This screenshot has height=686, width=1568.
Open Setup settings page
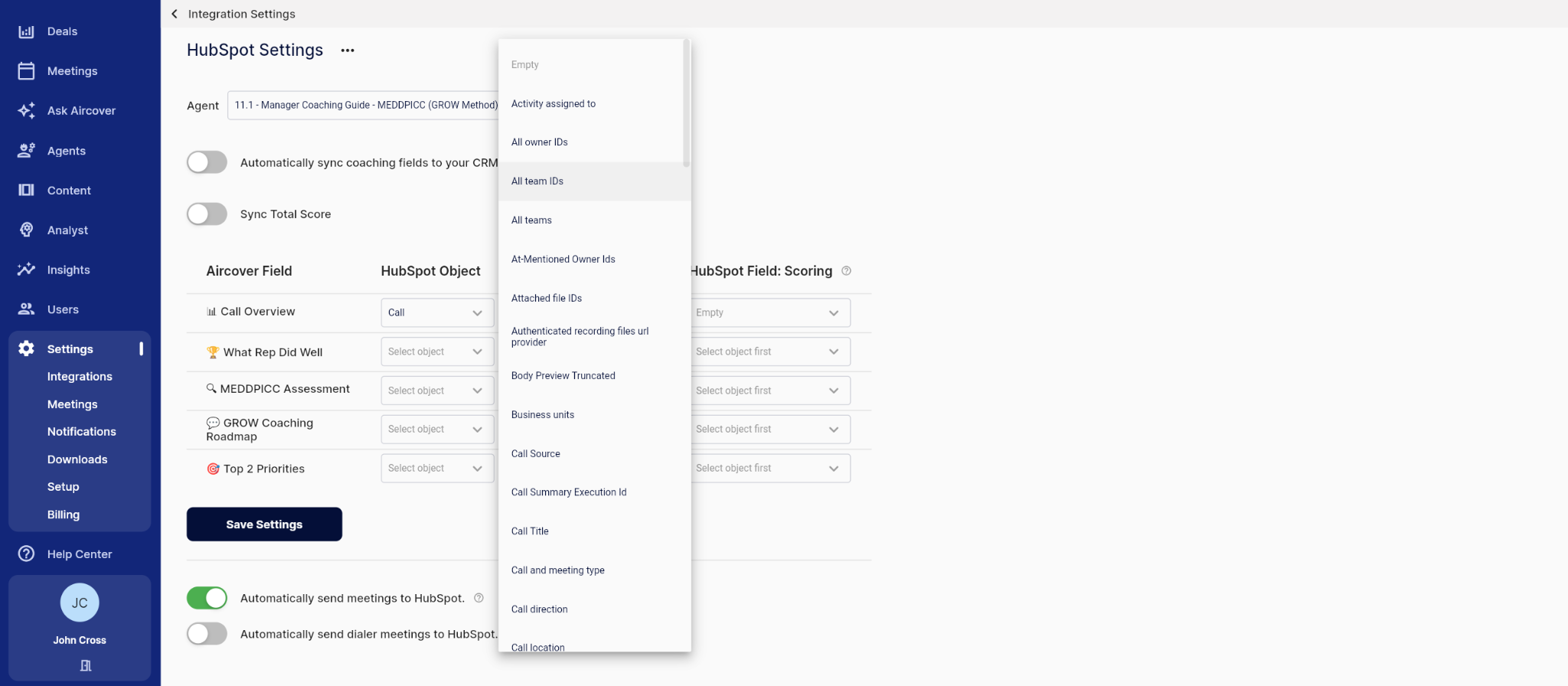click(x=64, y=487)
